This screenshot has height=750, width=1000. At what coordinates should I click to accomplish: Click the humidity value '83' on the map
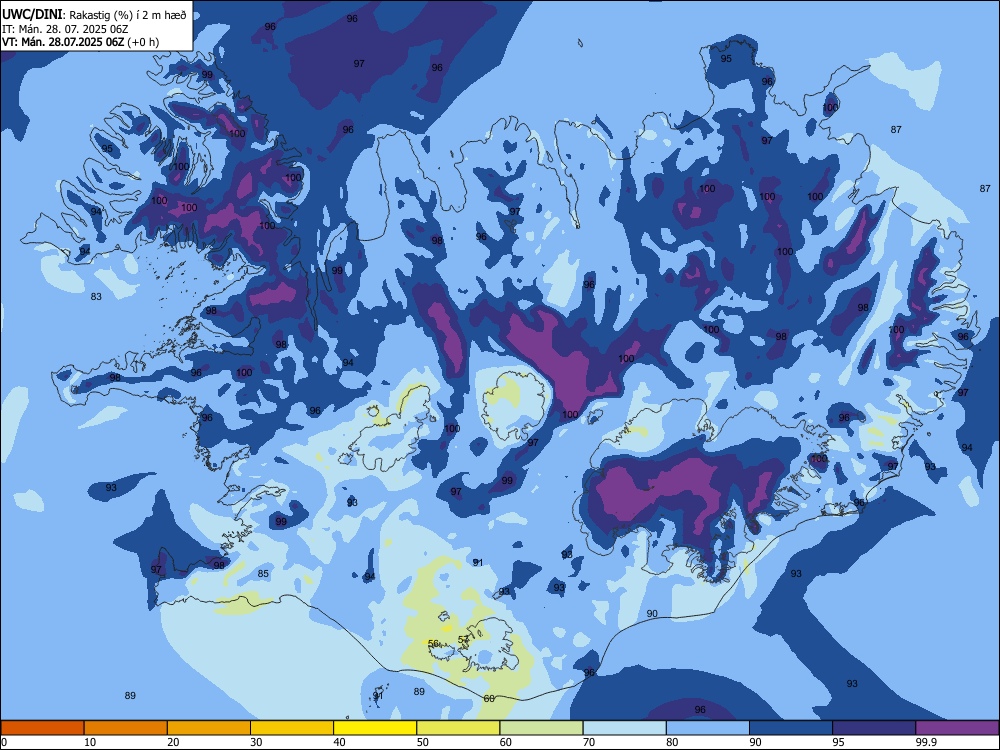coord(96,297)
